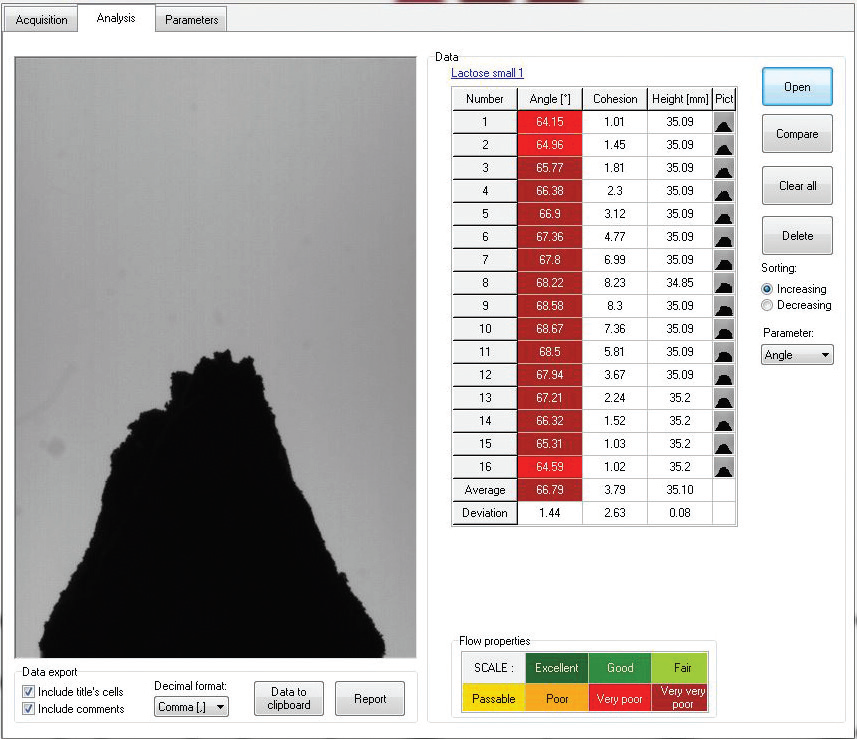Open picture thumbnail for measurement row 13
Viewport: 857px width, 739px height.
(724, 397)
